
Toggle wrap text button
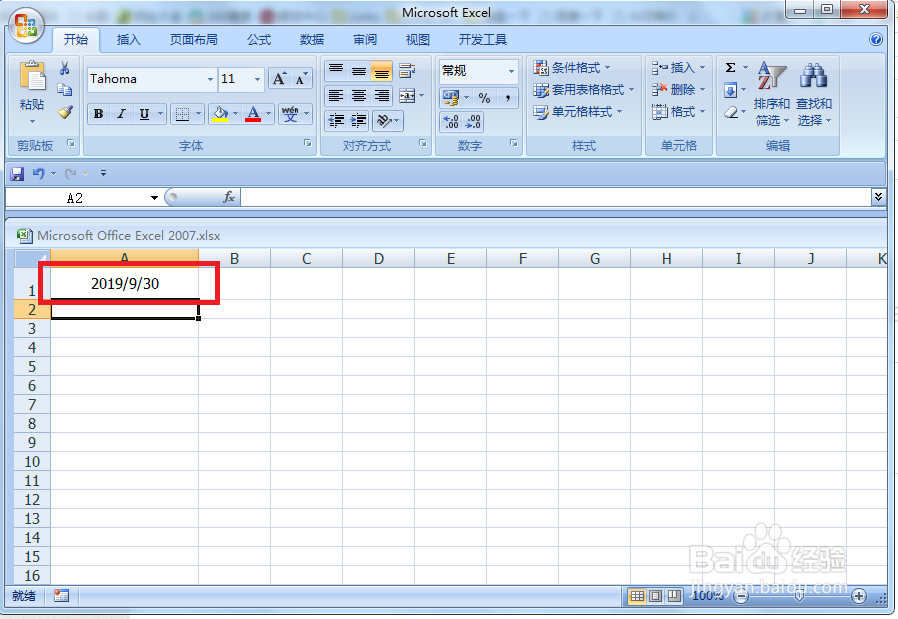[x=407, y=71]
